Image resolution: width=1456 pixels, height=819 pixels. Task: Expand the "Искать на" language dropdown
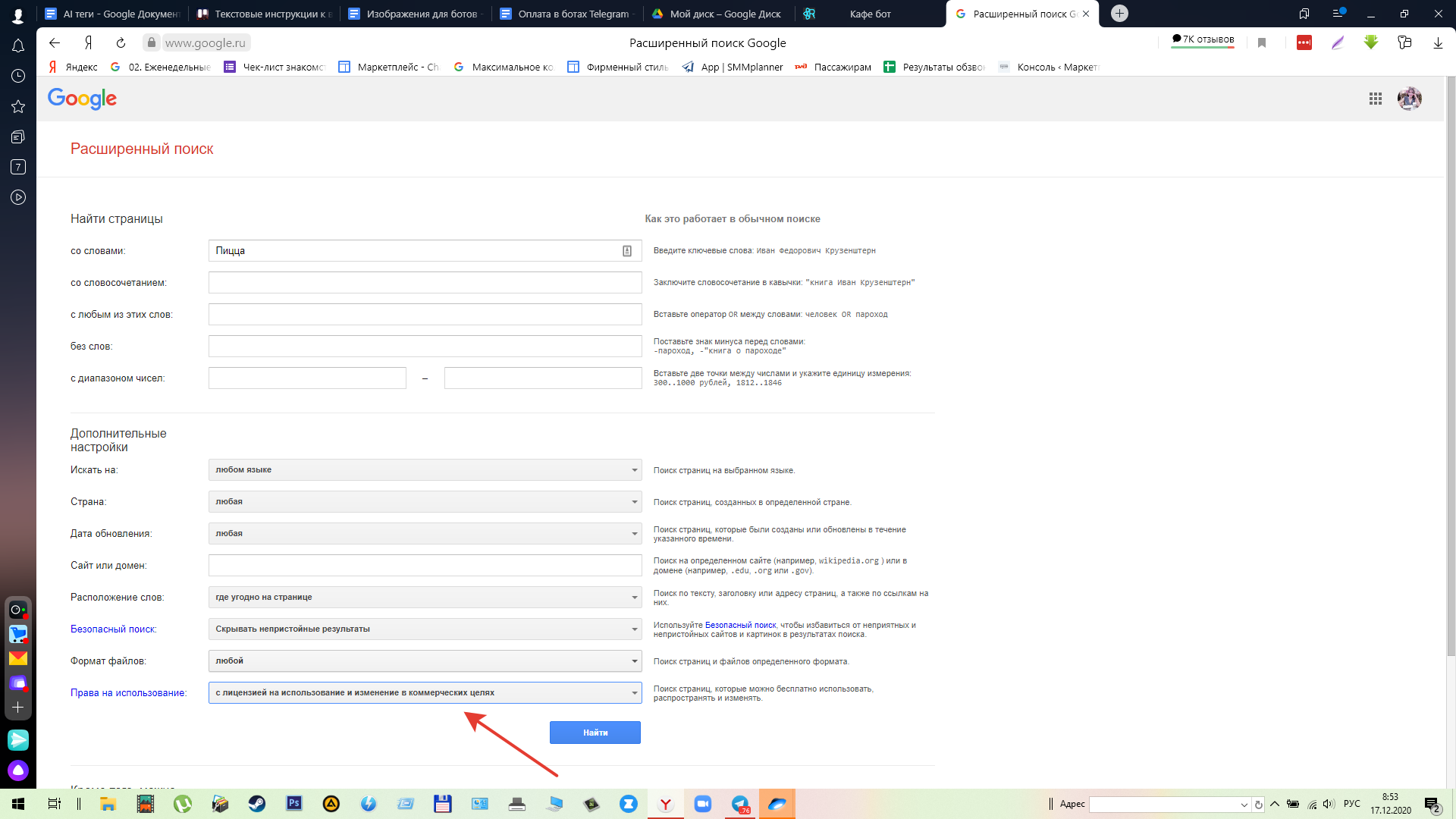coord(425,470)
